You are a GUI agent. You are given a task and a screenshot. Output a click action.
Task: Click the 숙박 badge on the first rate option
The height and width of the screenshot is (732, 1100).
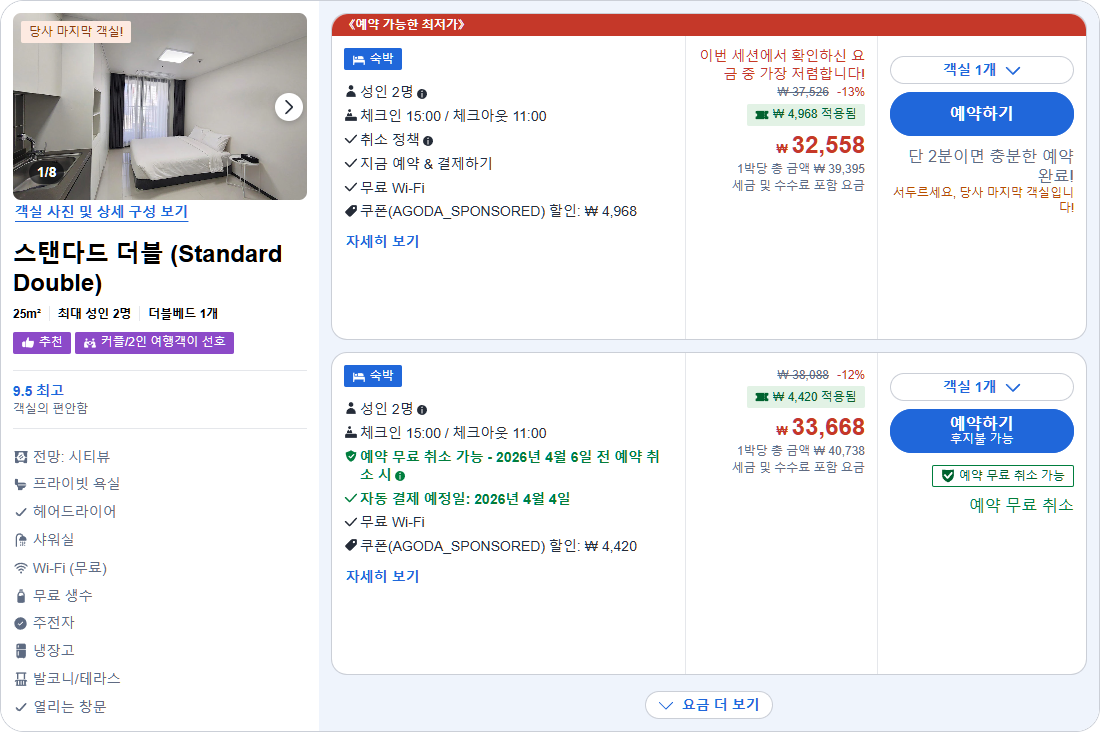coord(372,59)
